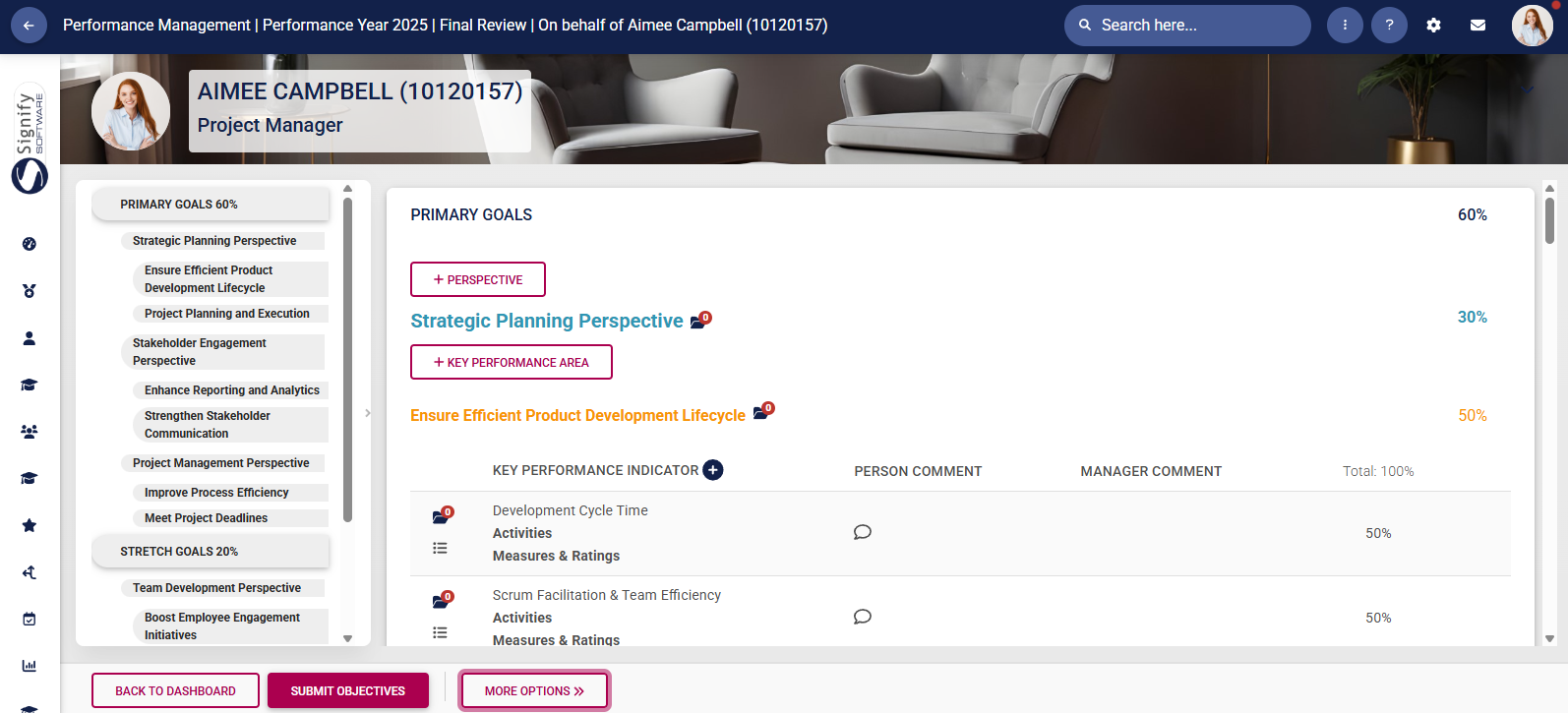
Task: Add a Key Performance Indicator via plus icon
Action: (x=713, y=470)
